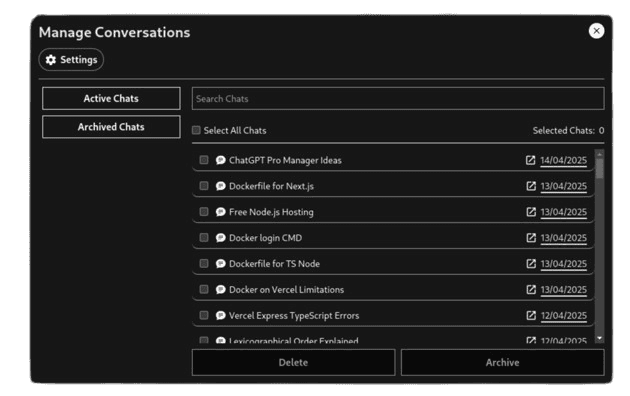
Task: Click chat bubble icon for Docker login CMD
Action: (220, 238)
